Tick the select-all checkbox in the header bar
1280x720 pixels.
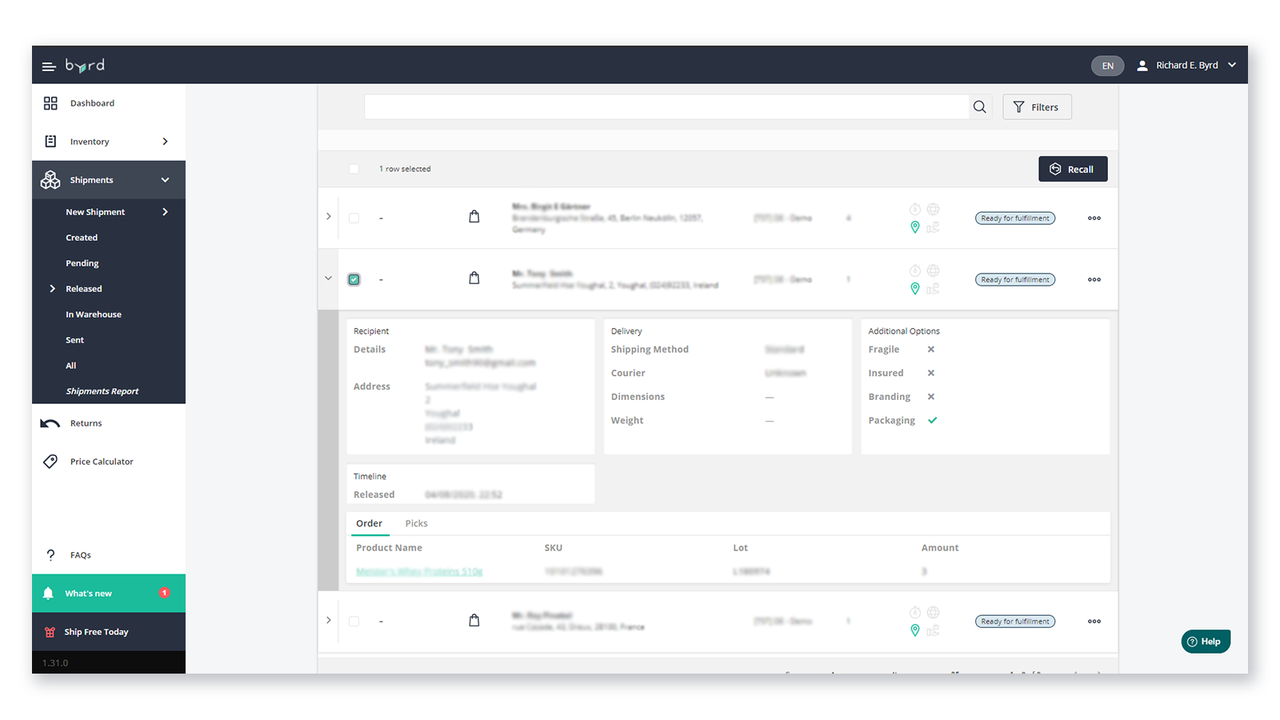[x=353, y=168]
